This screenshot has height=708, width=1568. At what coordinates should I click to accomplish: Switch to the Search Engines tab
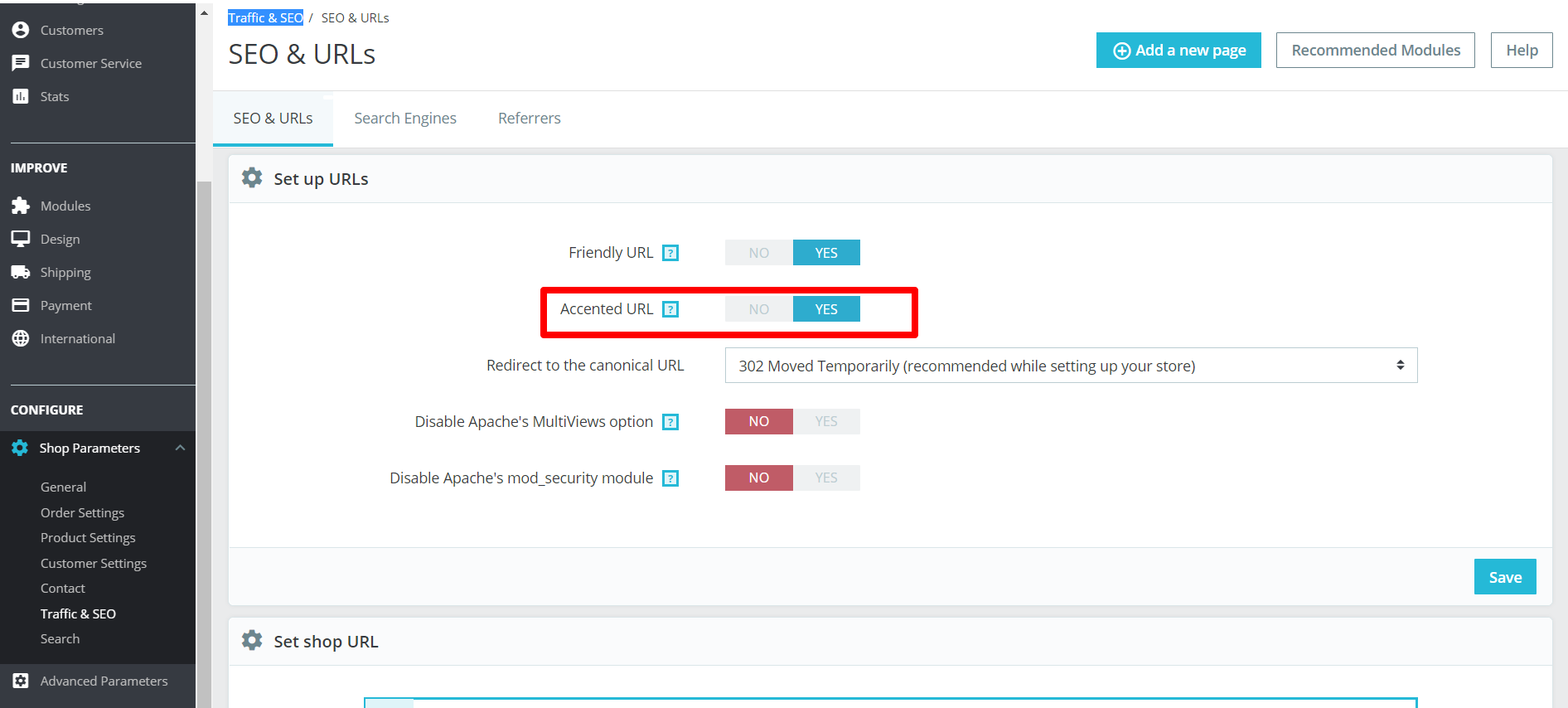point(405,119)
